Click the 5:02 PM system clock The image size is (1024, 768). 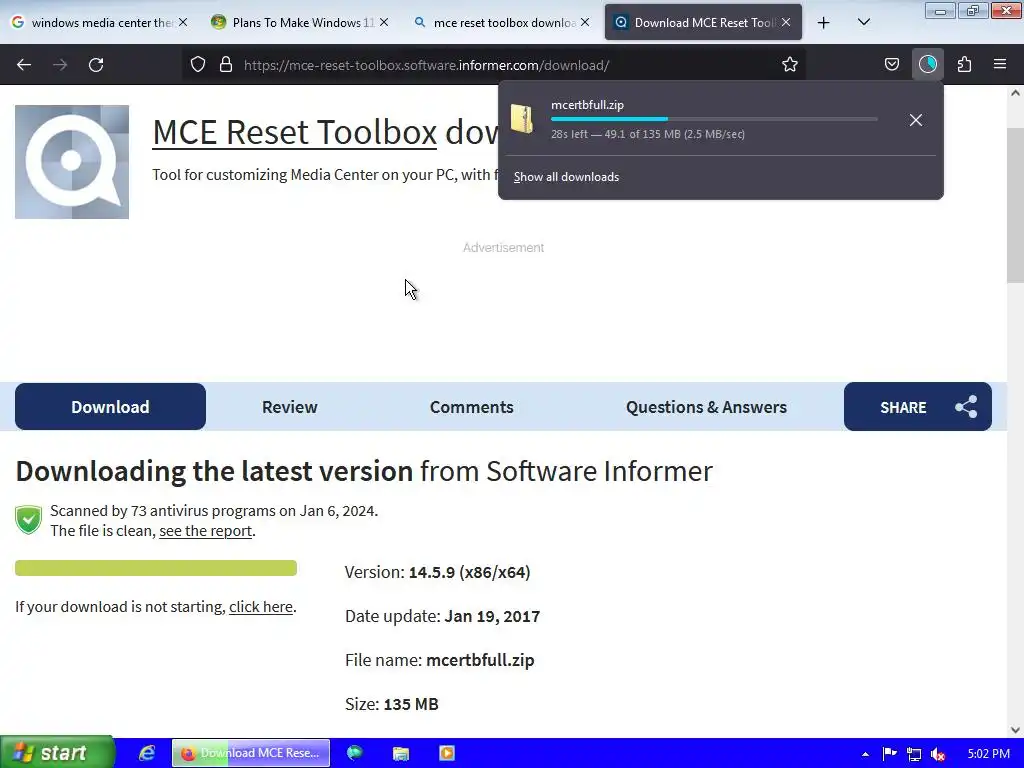pos(989,754)
